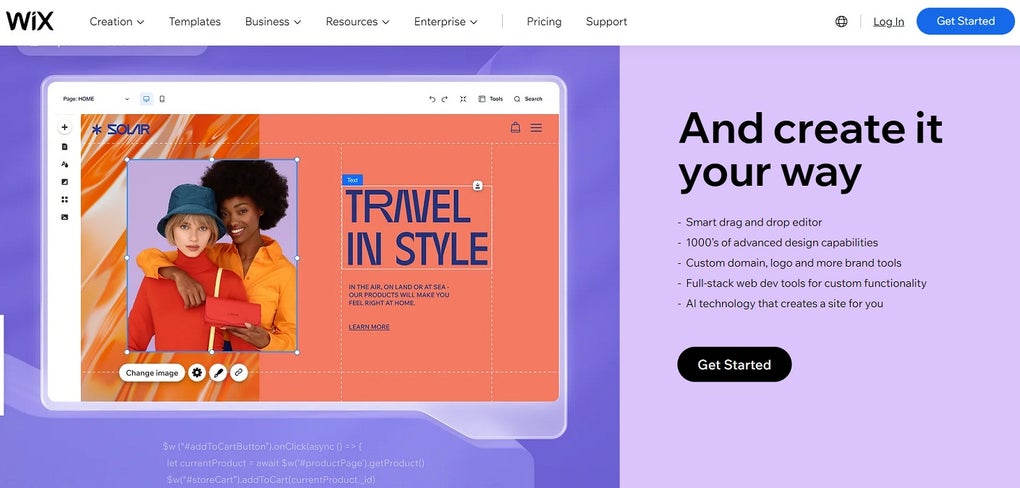Switch to mobile view in editor
1020x488 pixels.
click(162, 99)
